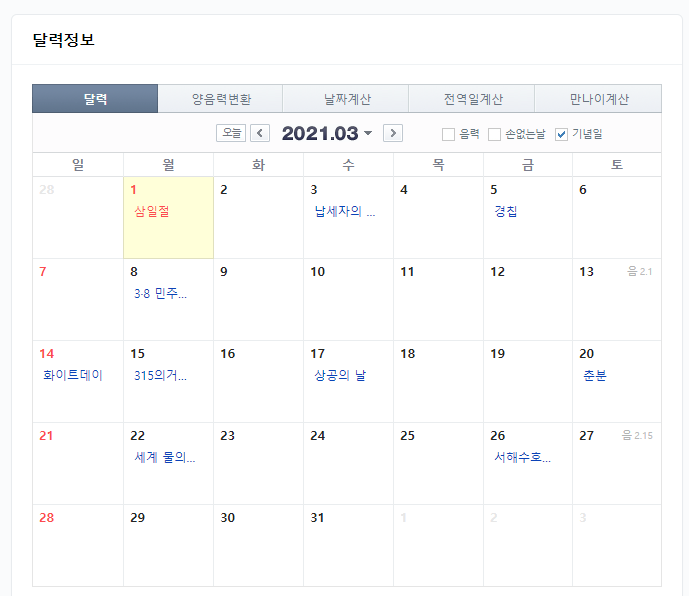689x596 pixels.
Task: Click the 오늘 button
Action: (x=231, y=133)
